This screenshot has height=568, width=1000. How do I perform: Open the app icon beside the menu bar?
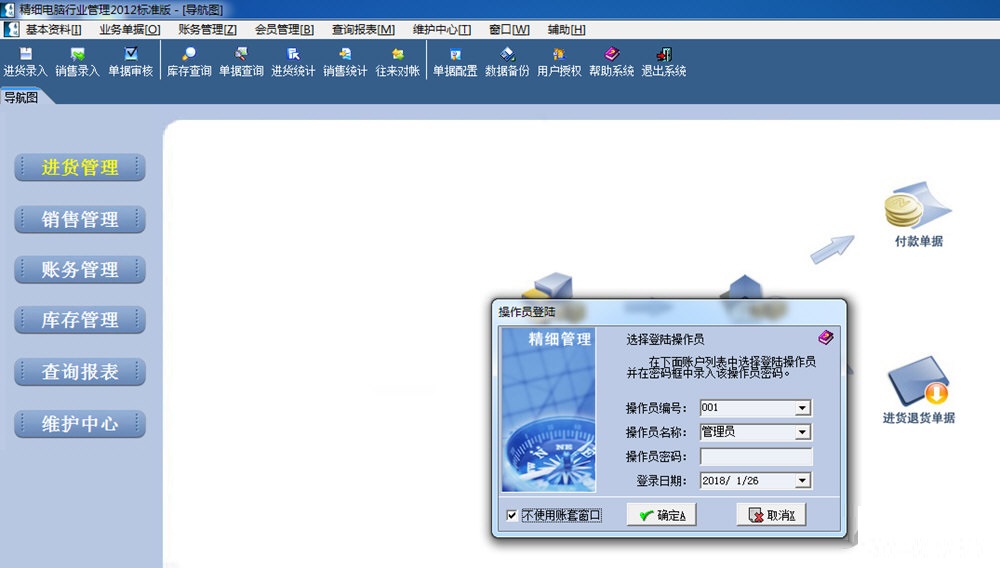tap(11, 29)
